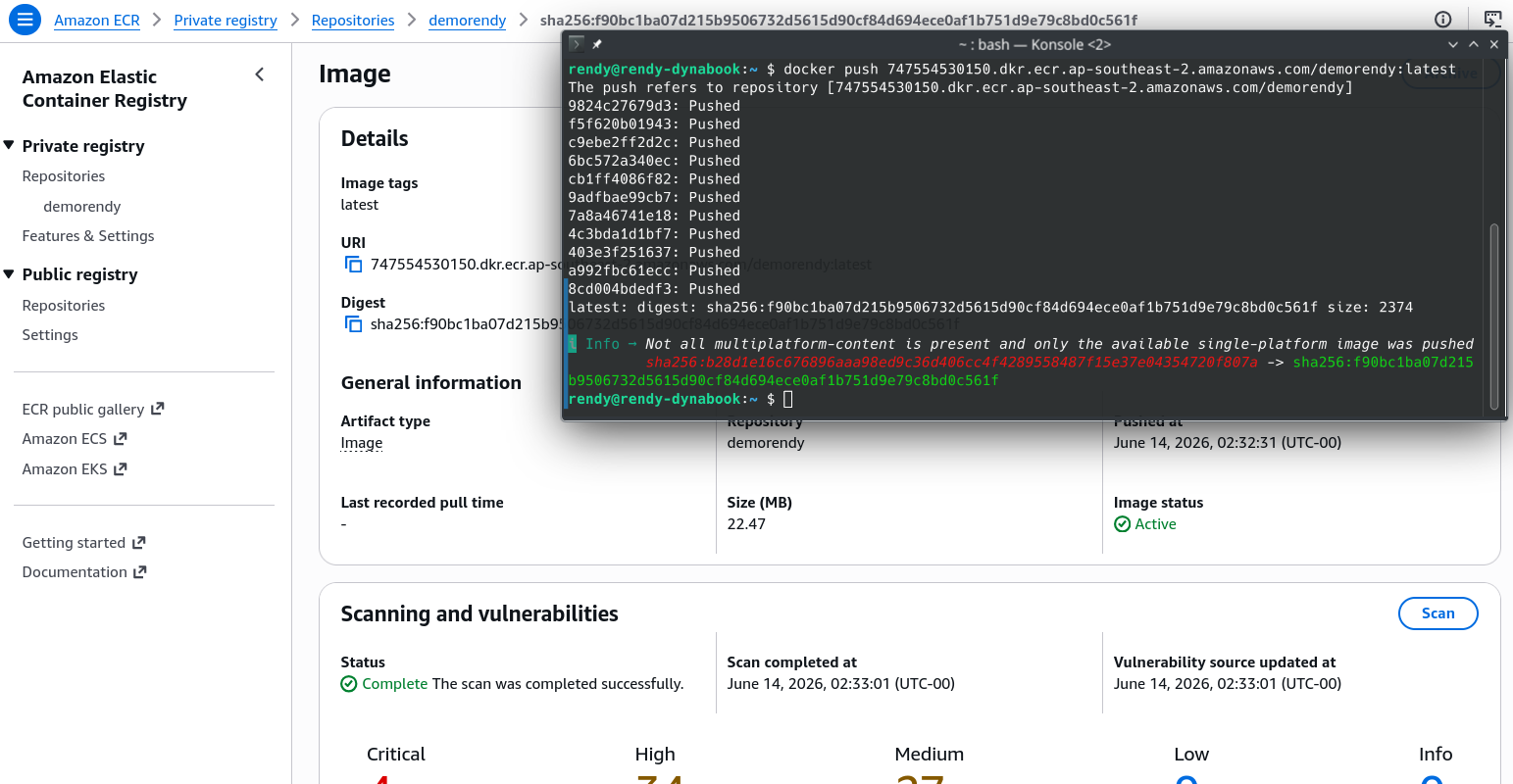Click the Konsole terminal prompt icon
The height and width of the screenshot is (784, 1513).
click(577, 44)
